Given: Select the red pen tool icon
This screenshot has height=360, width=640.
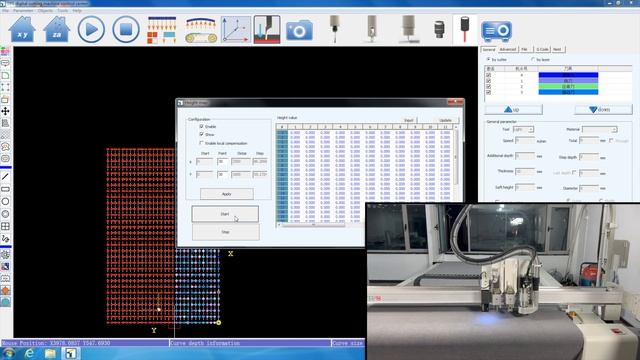Looking at the screenshot, I should coord(464,29).
